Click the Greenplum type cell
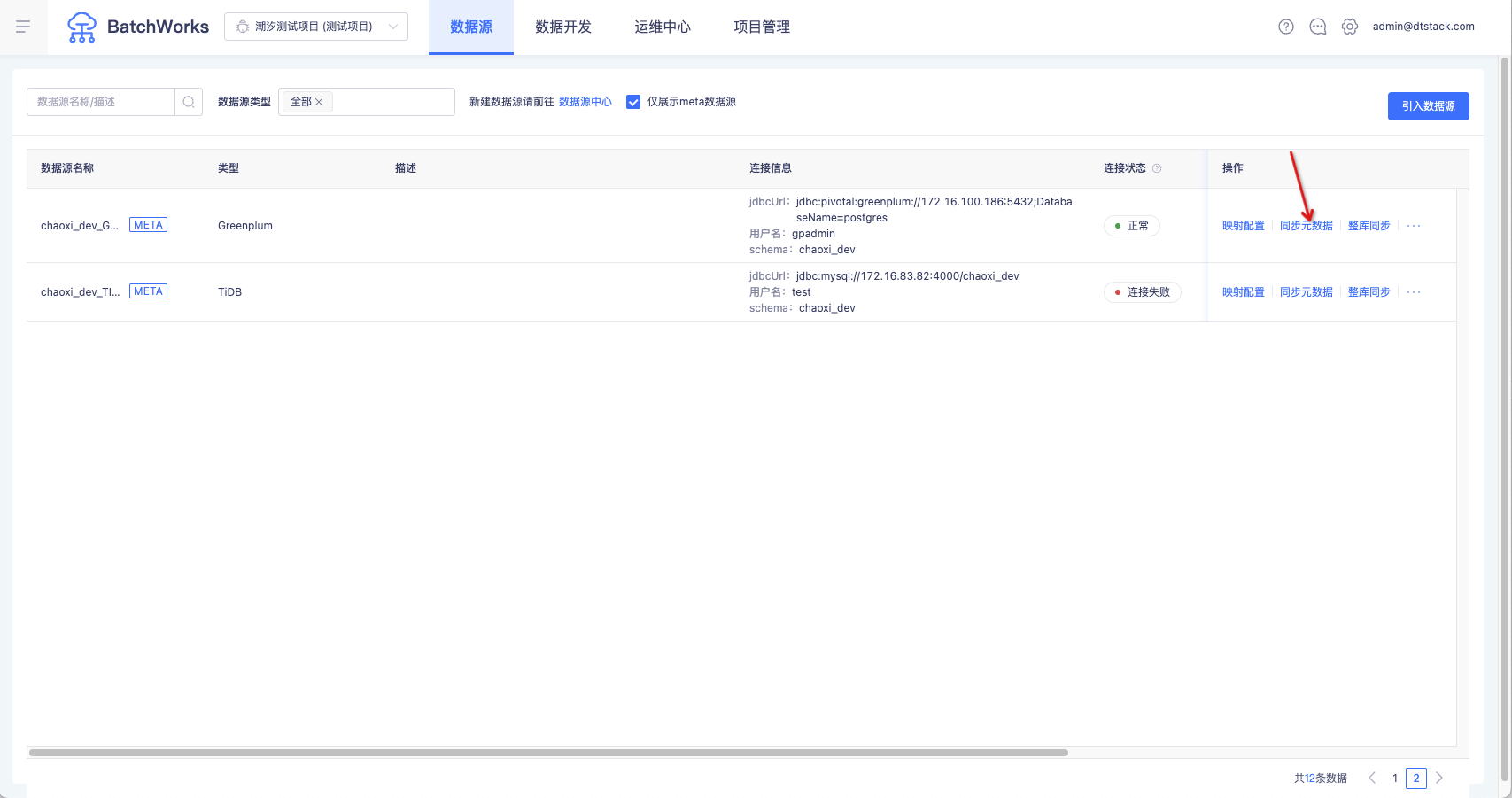Screen dimensions: 1512x798 click(x=245, y=226)
